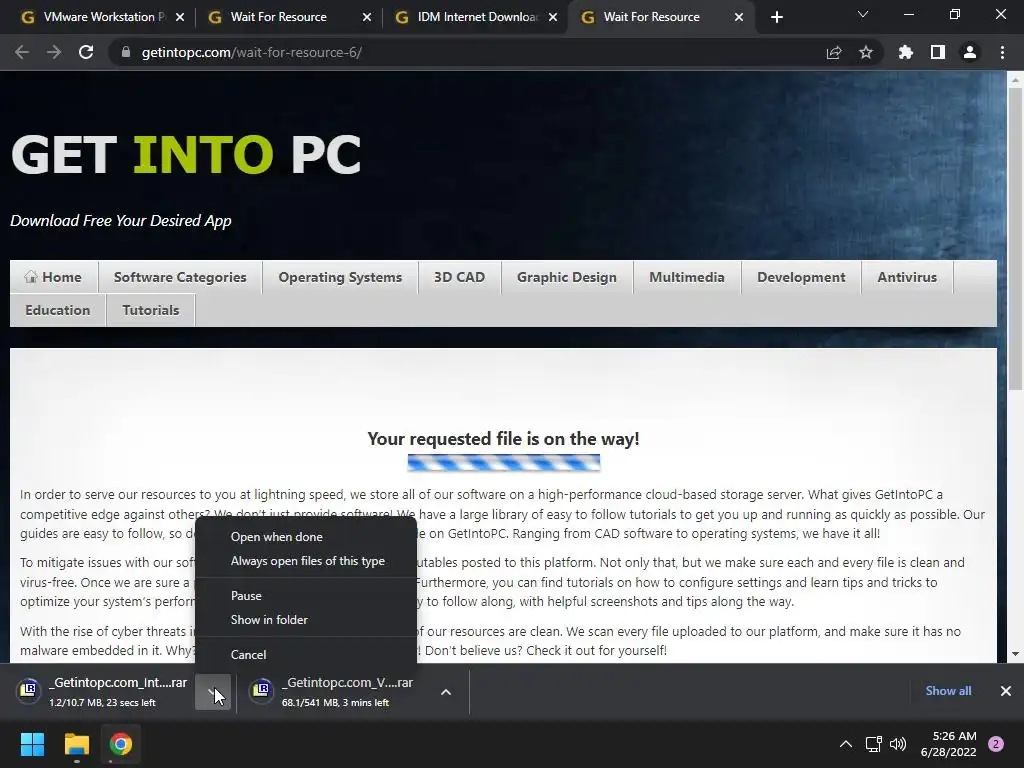
Task: Open network status tray icon
Action: pos(874,744)
